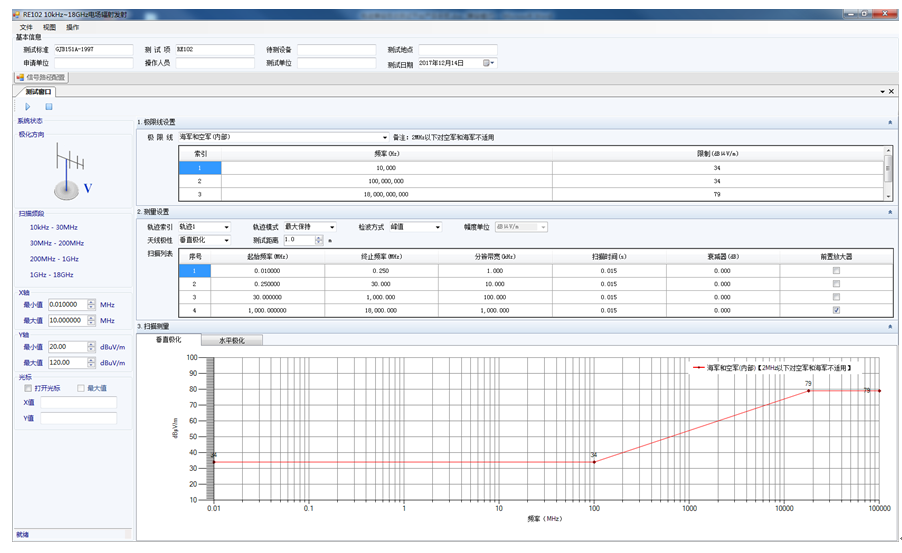Click the 申请单位 input field
Image resolution: width=902 pixels, height=553 pixels.
click(94, 63)
